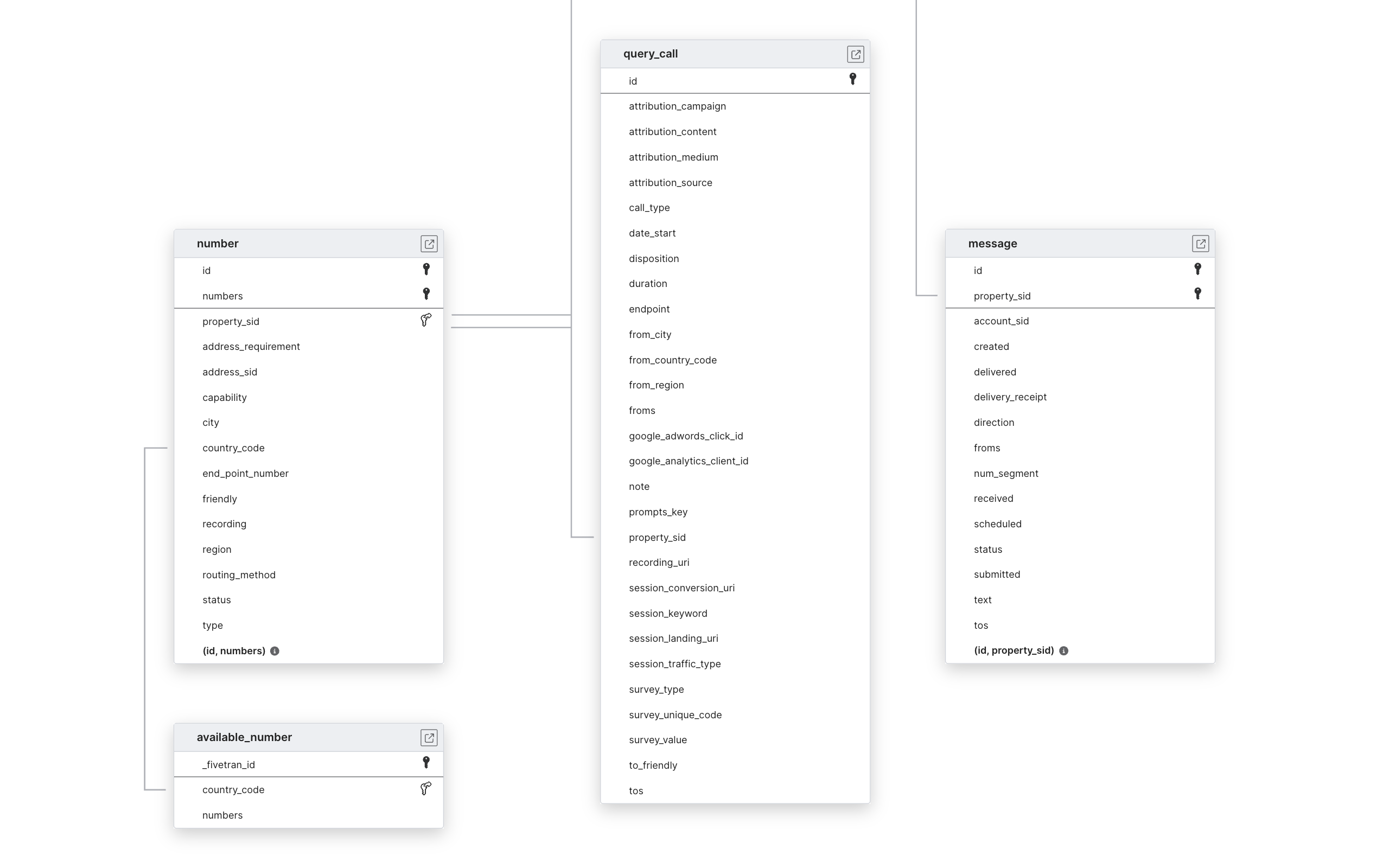
Task: Click the composite key info icon on message table
Action: pyautogui.click(x=1063, y=650)
